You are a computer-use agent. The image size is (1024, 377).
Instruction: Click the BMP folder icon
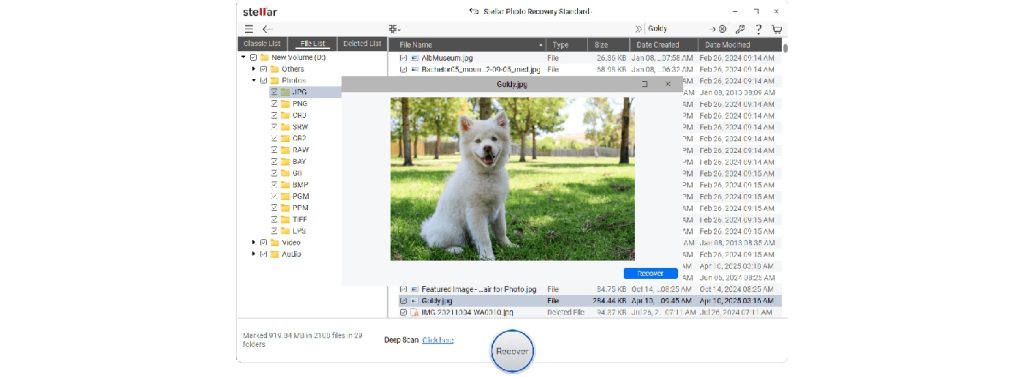click(285, 185)
